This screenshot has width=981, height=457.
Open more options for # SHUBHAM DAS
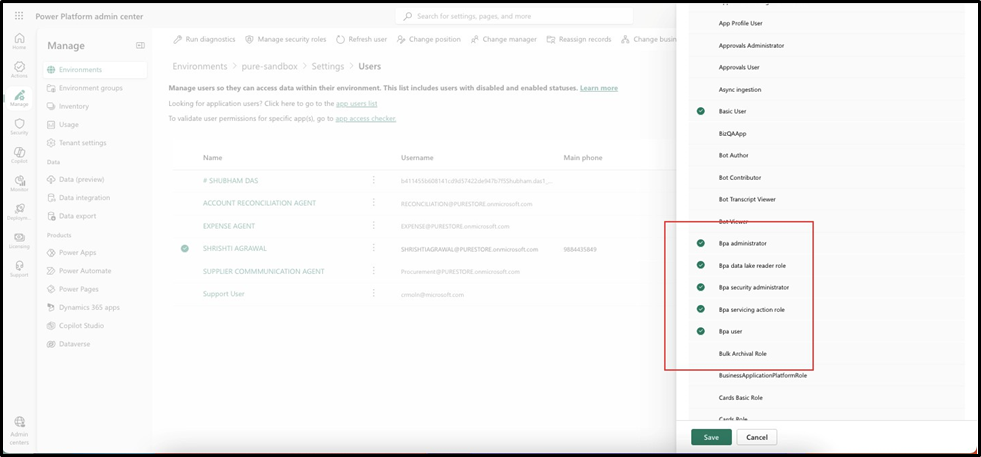pyautogui.click(x=374, y=180)
